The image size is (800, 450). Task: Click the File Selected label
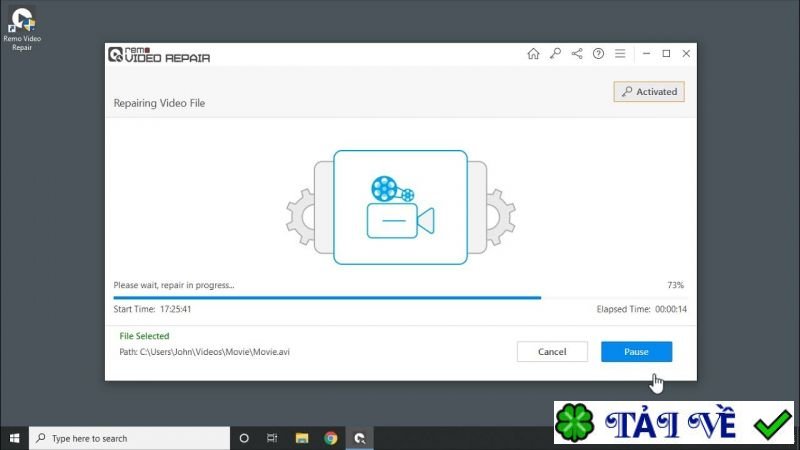point(144,336)
